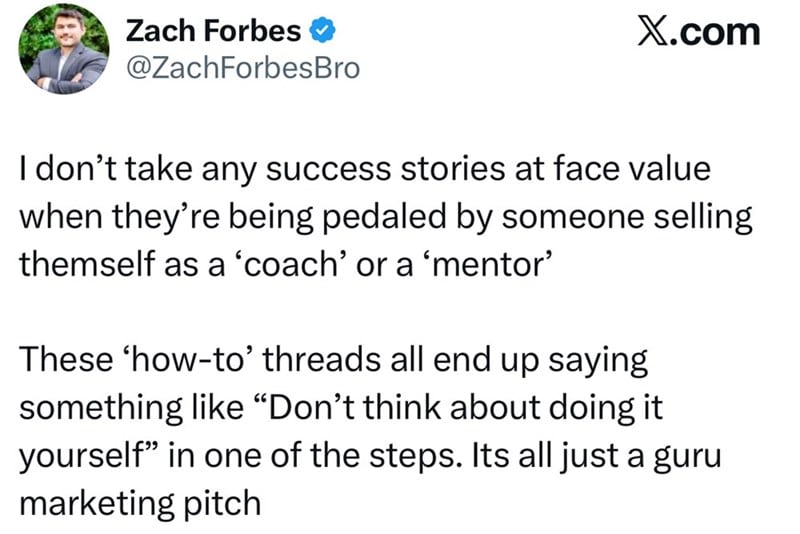This screenshot has height=534, width=800.
Task: Click the Zach Forbes display name
Action: click(213, 31)
